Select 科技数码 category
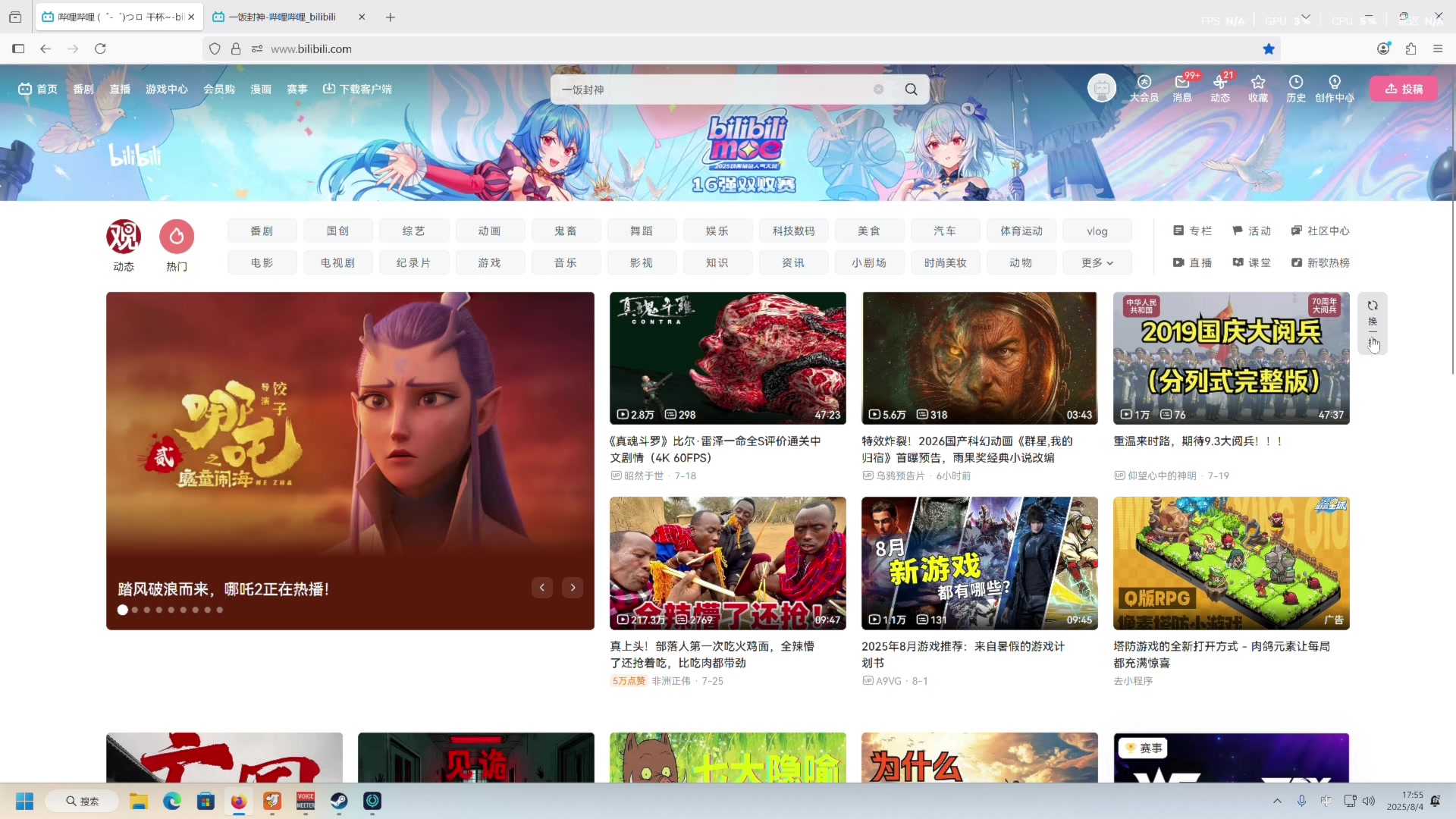1456x819 pixels. pyautogui.click(x=793, y=231)
